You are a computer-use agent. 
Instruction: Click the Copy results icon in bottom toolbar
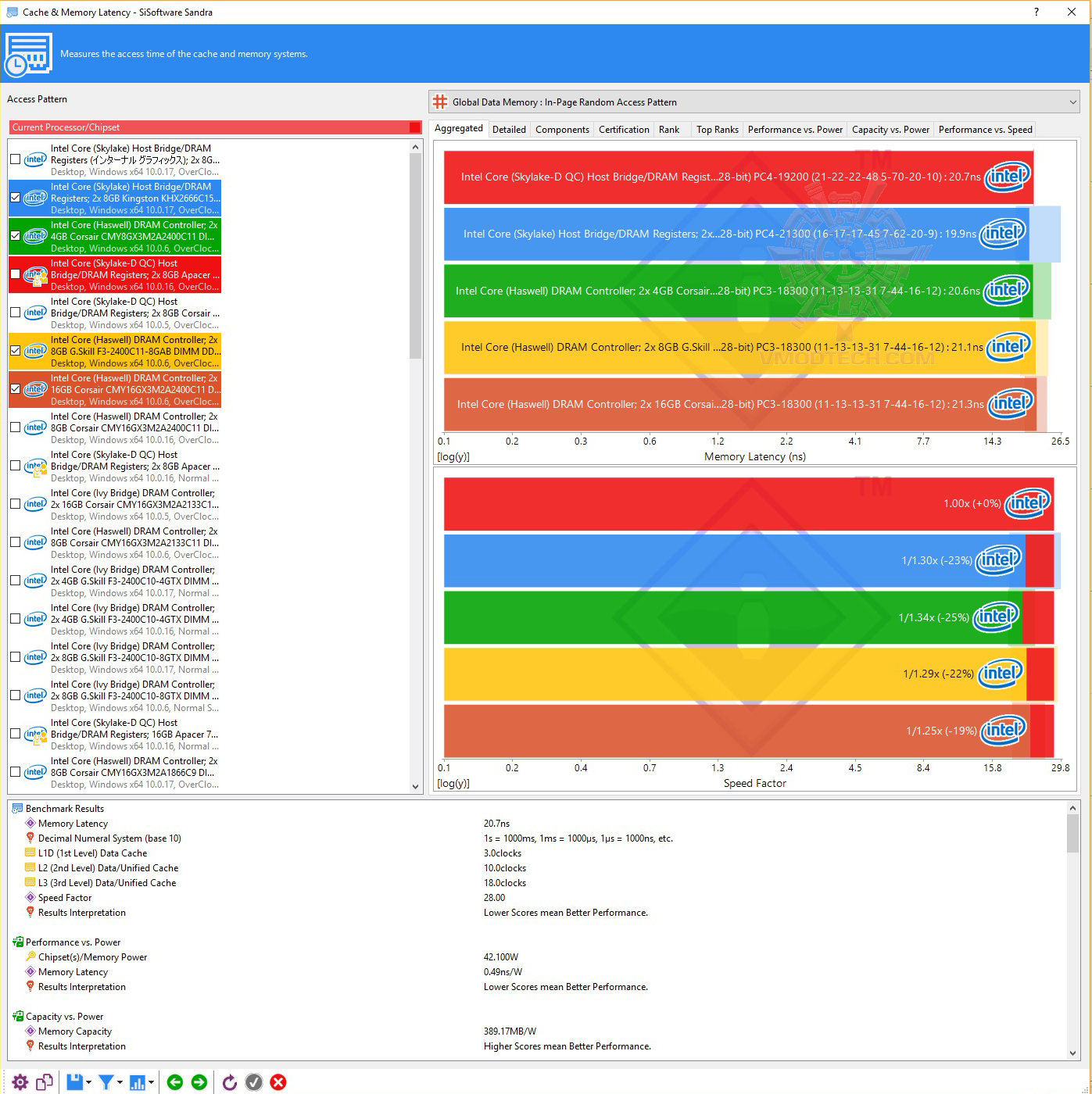point(45,1081)
